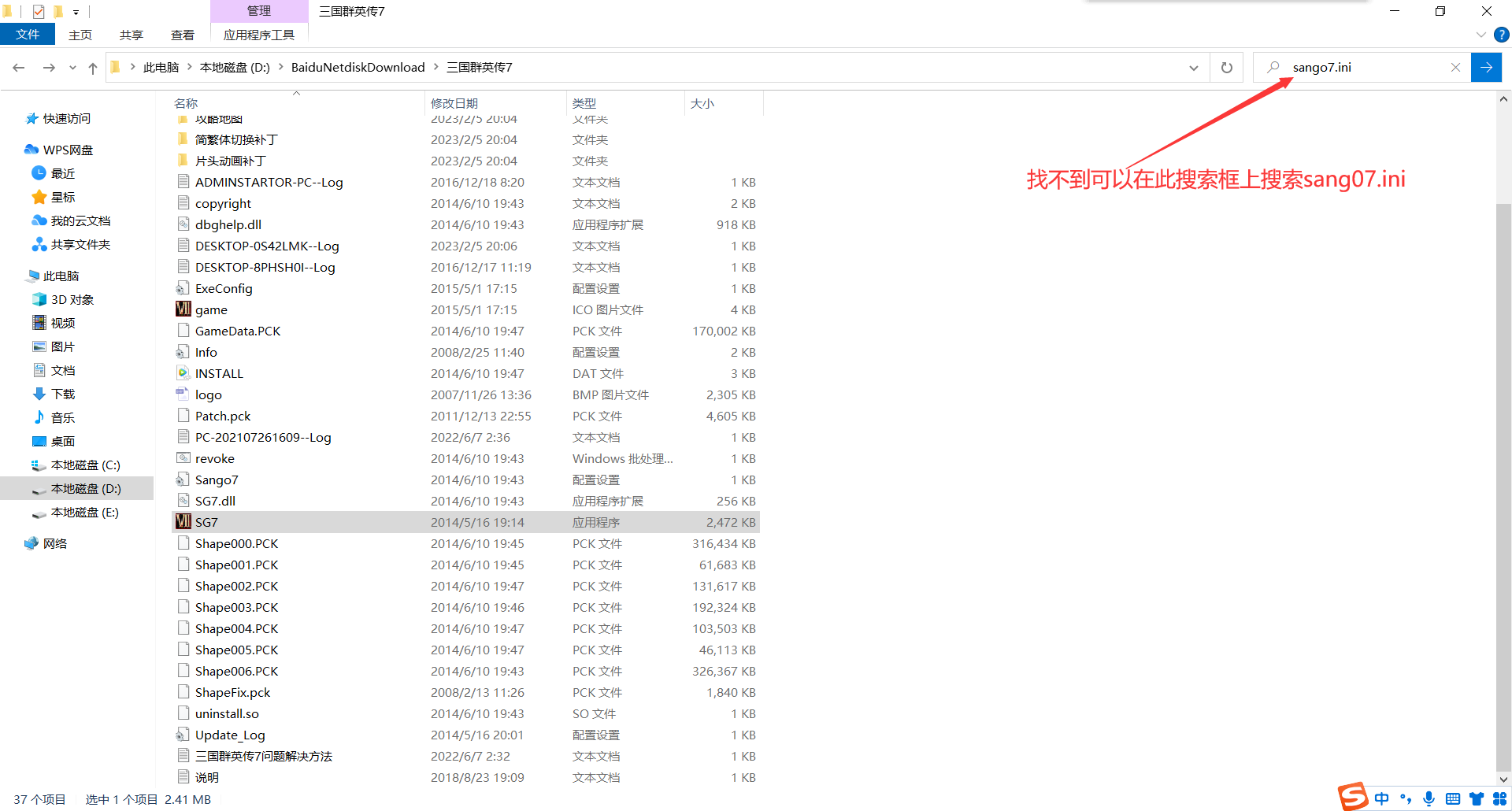Open recent locations dropdown
Screen dimensions: 1512x811
[72, 68]
